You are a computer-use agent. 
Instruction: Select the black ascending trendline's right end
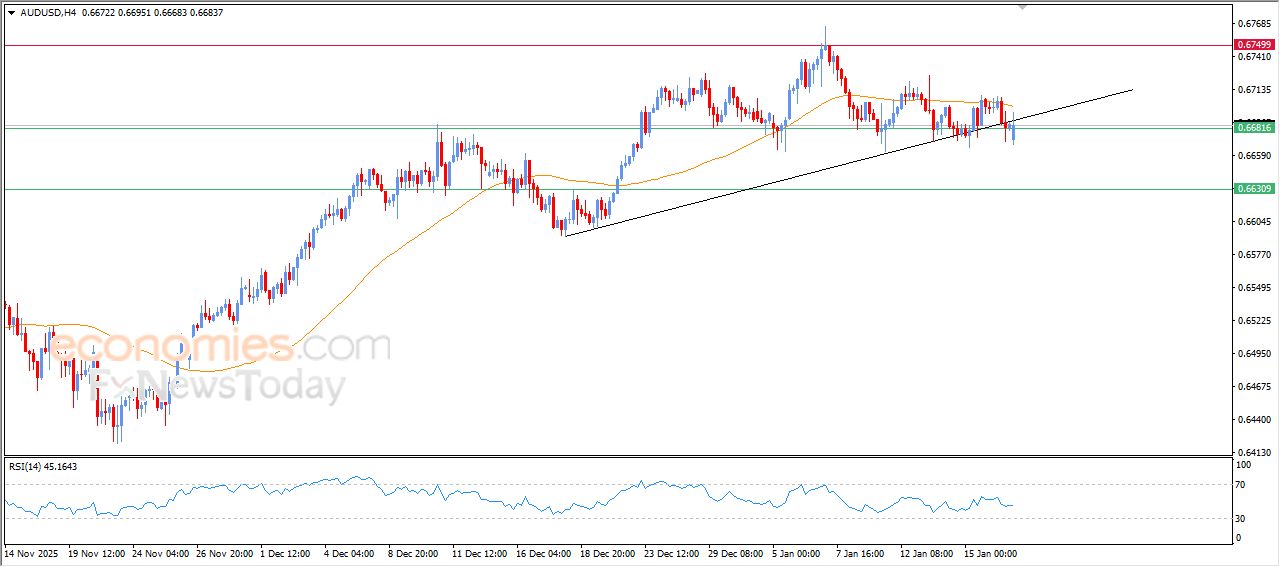click(1132, 90)
